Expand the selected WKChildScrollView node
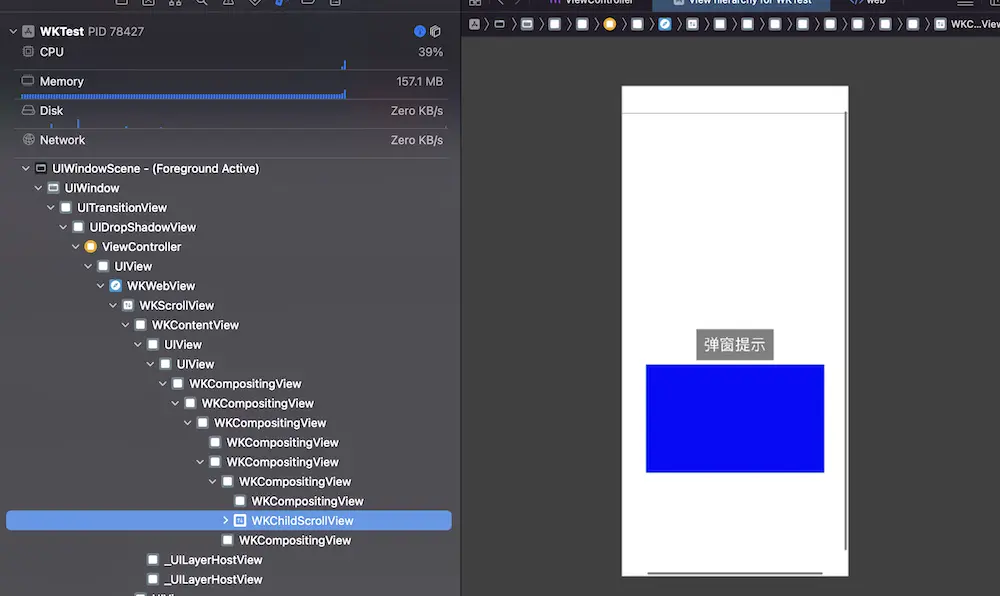The image size is (1000, 596). point(225,520)
